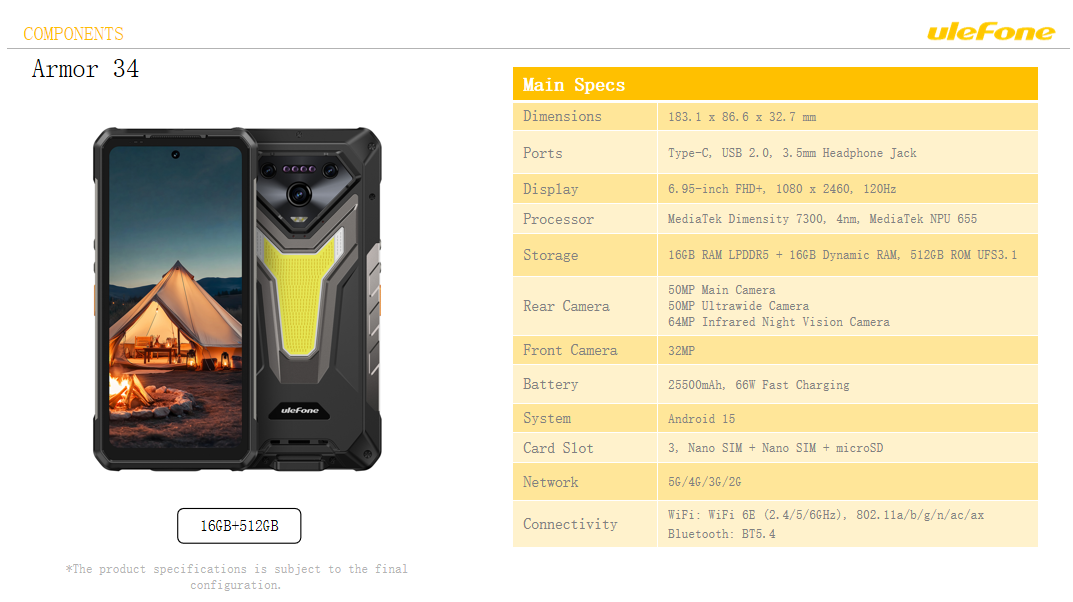Click the System label cell
The width and height of the screenshot is (1073, 602).
click(x=585, y=418)
